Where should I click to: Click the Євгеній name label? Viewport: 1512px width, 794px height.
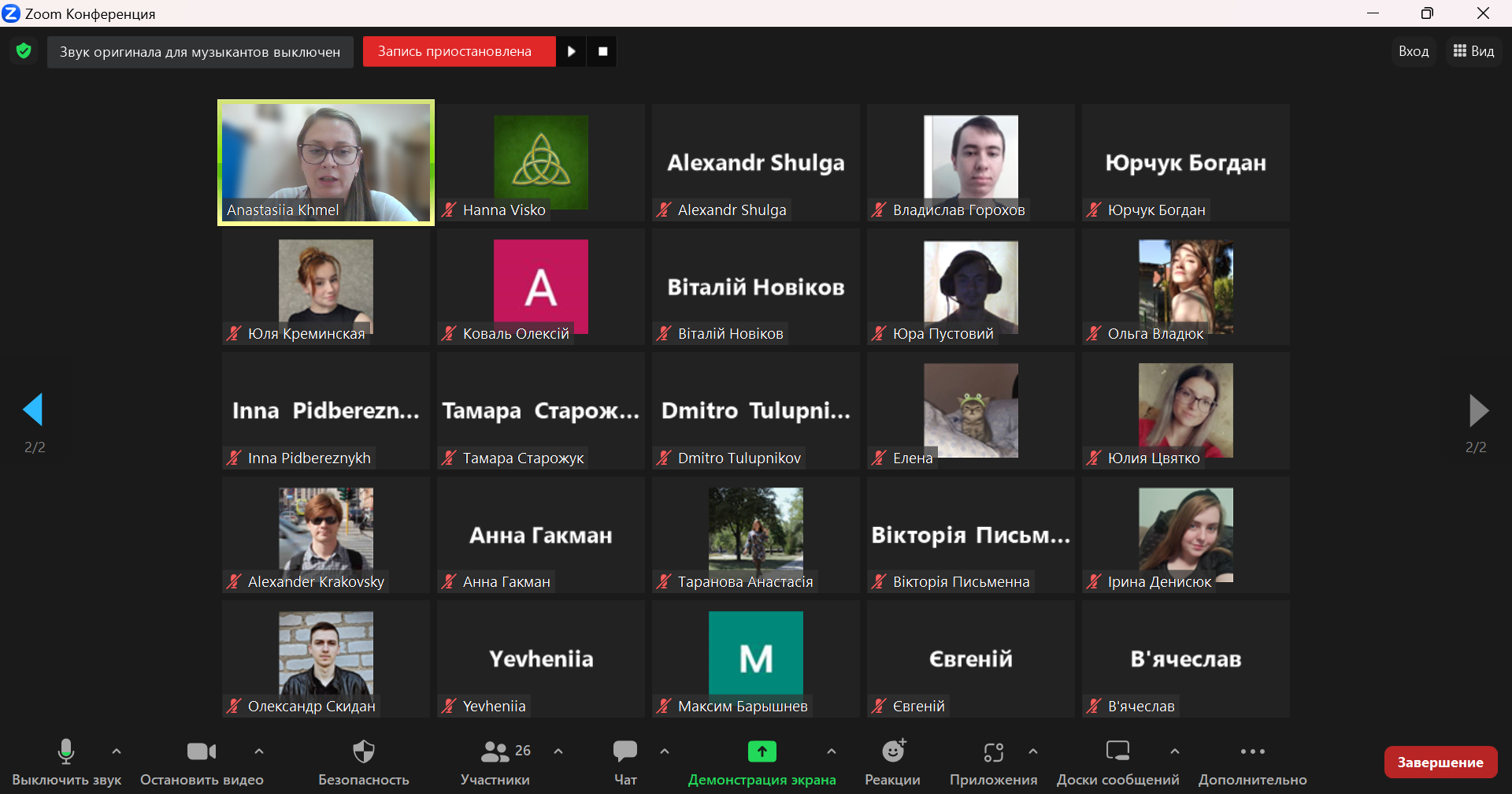coord(918,706)
